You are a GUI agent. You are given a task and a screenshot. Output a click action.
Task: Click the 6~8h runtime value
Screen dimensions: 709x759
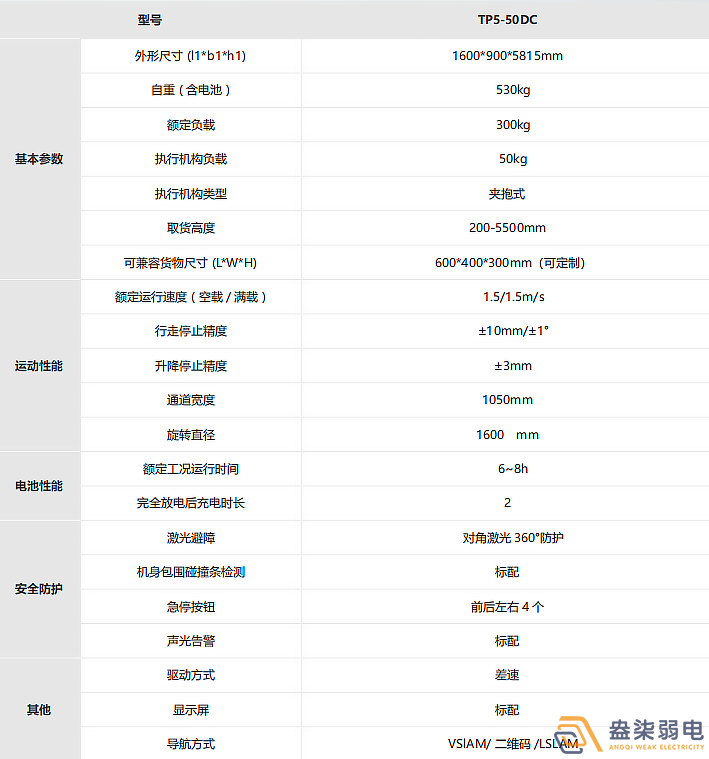click(x=507, y=469)
